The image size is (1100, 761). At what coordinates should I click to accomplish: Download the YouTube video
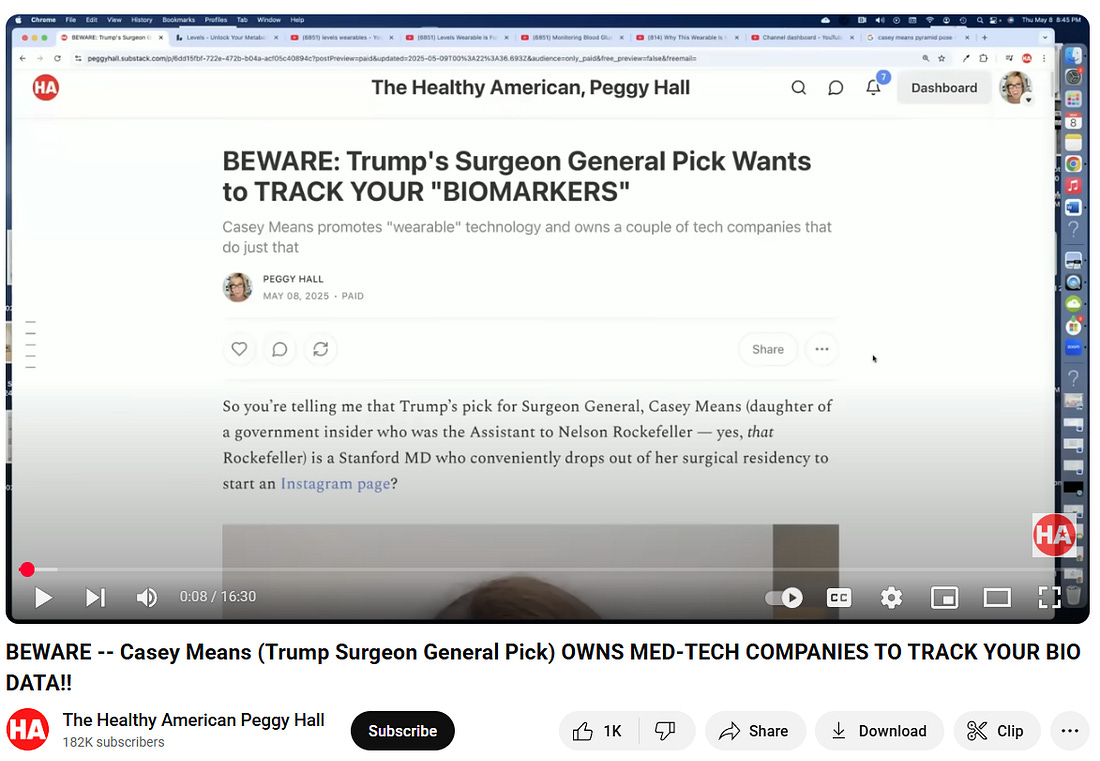(x=879, y=732)
